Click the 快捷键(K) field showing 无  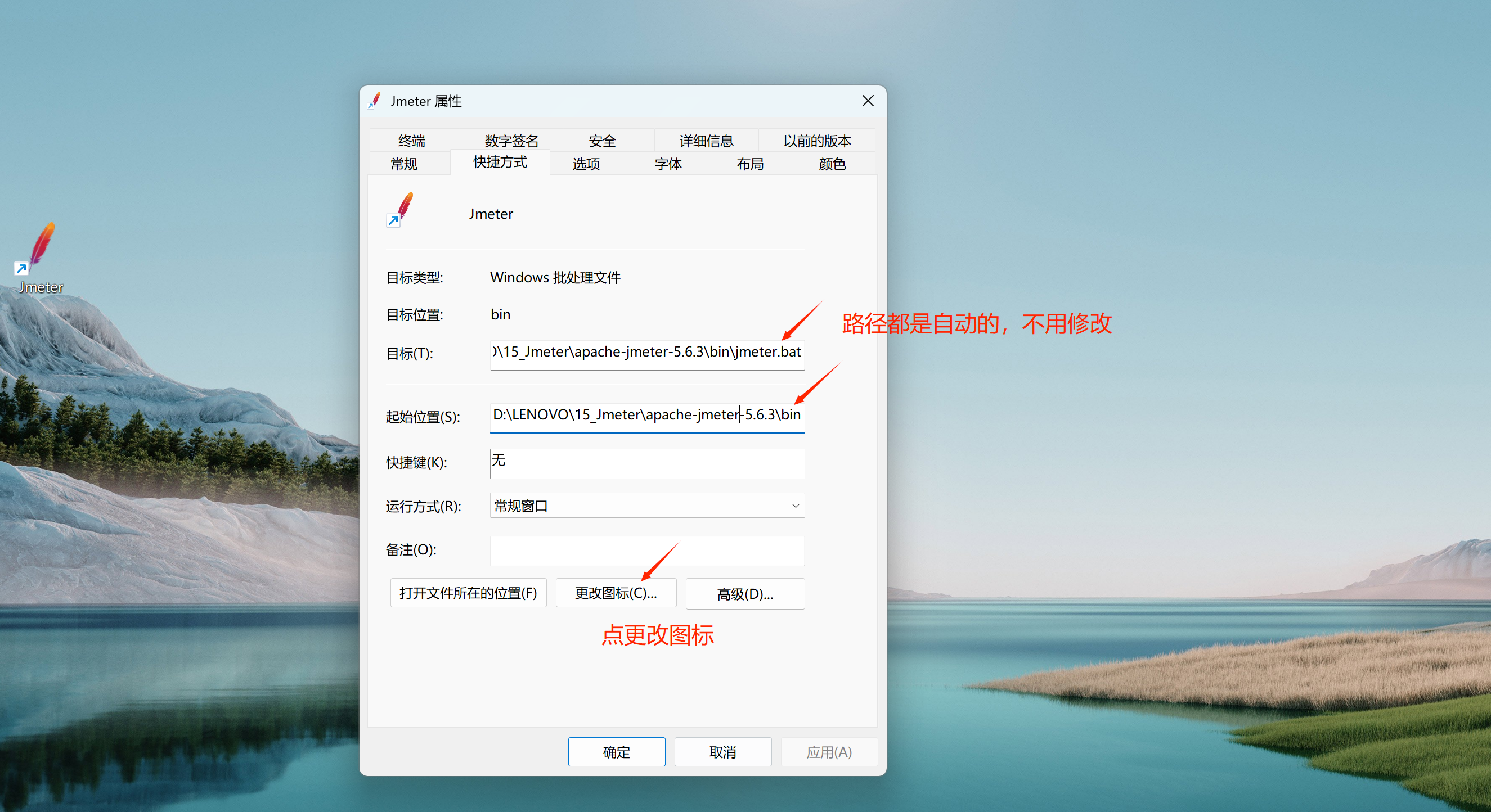point(647,463)
